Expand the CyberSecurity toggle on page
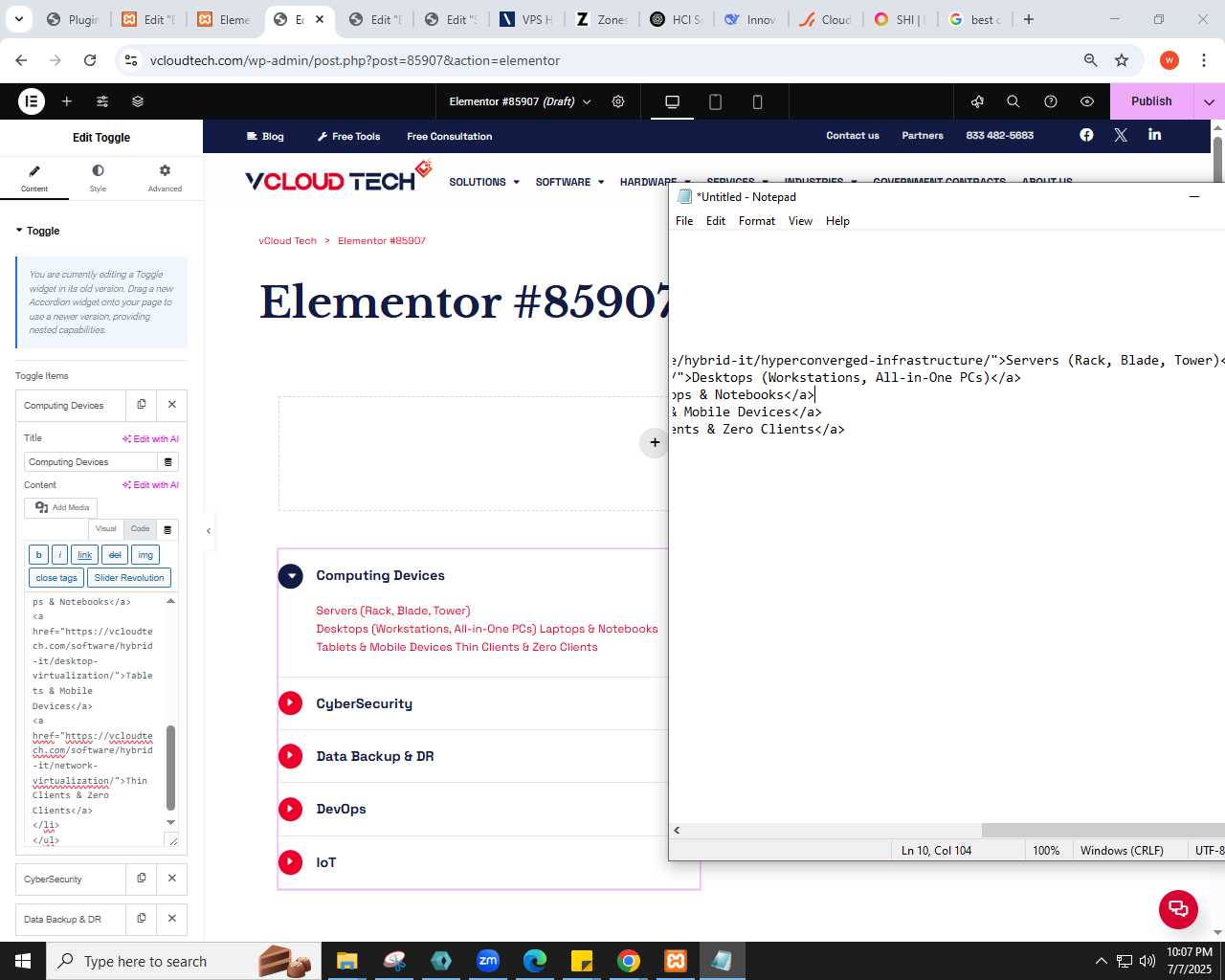Image resolution: width=1225 pixels, height=980 pixels. pyautogui.click(x=291, y=703)
